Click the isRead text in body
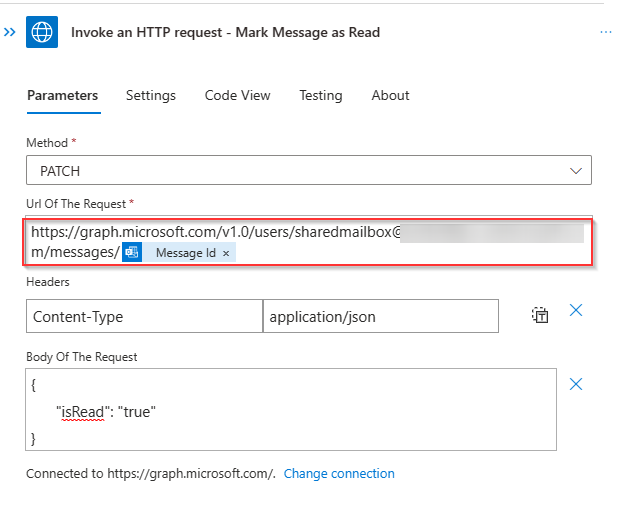The image size is (618, 517). [x=82, y=412]
